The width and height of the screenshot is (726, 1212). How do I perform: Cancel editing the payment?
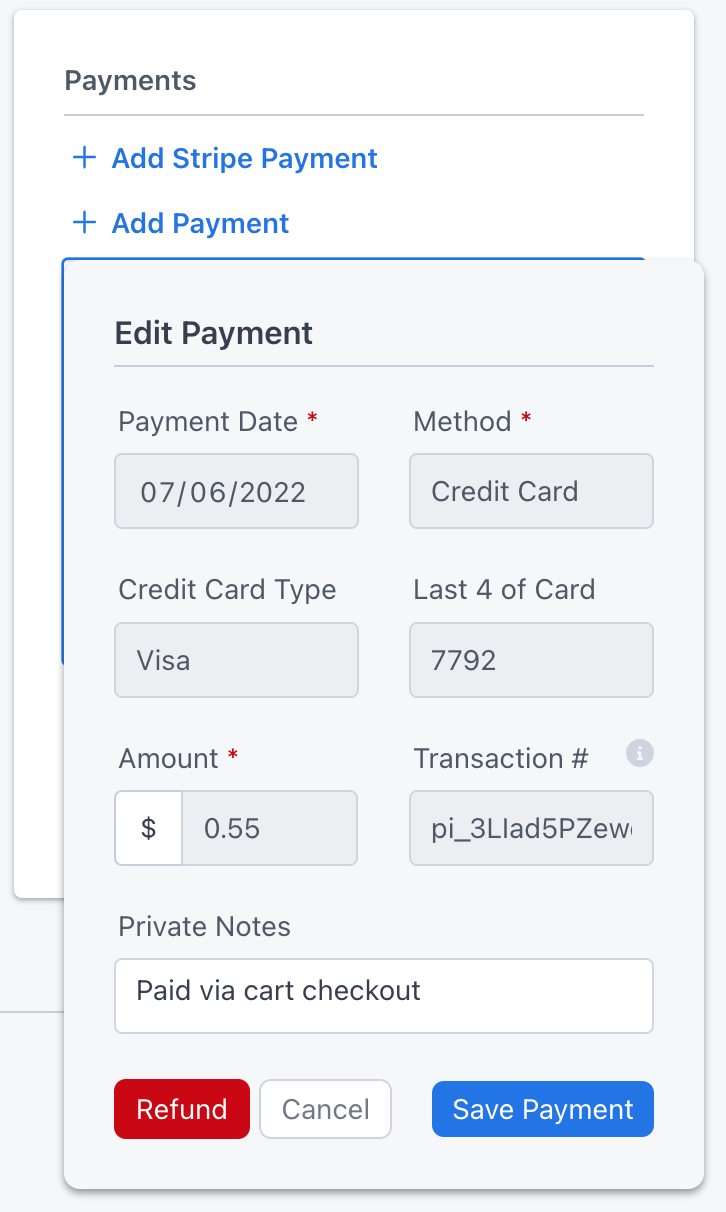(326, 1109)
